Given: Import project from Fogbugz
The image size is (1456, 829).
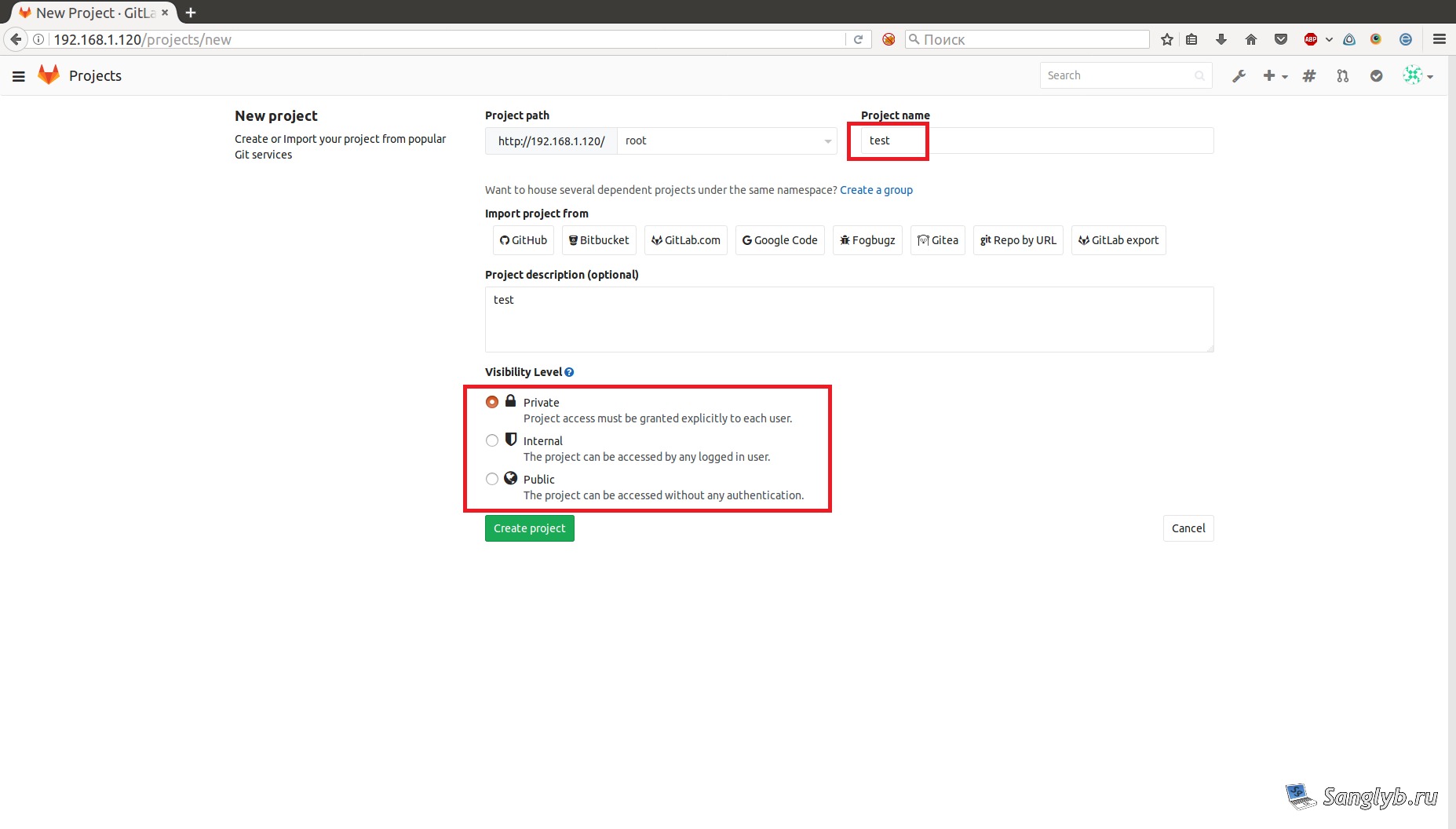Looking at the screenshot, I should point(867,240).
